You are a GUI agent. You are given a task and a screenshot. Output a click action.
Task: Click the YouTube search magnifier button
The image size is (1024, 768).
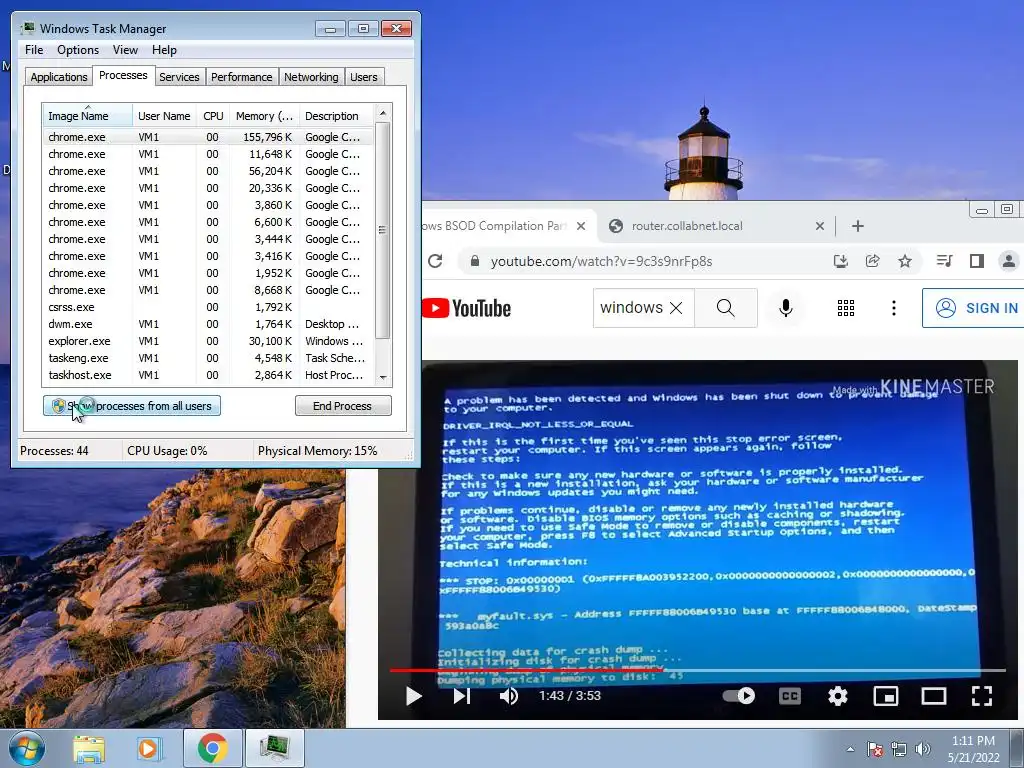click(x=726, y=308)
